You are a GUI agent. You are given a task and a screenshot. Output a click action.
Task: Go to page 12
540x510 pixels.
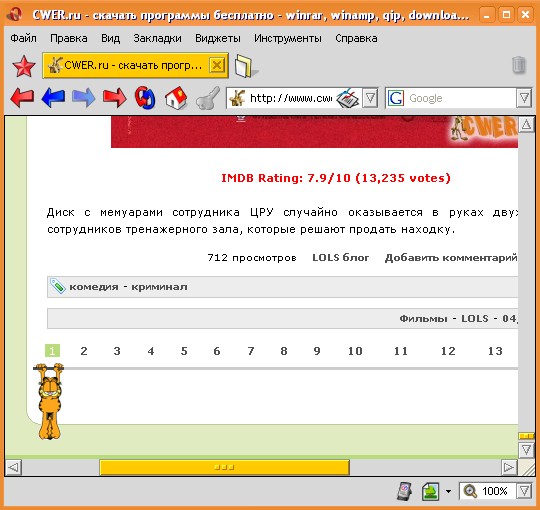[448, 351]
